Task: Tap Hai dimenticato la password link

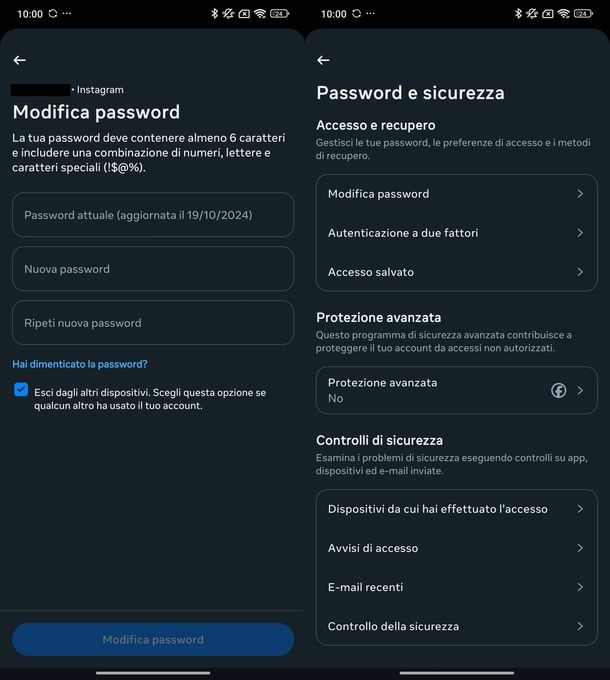Action: [80, 364]
